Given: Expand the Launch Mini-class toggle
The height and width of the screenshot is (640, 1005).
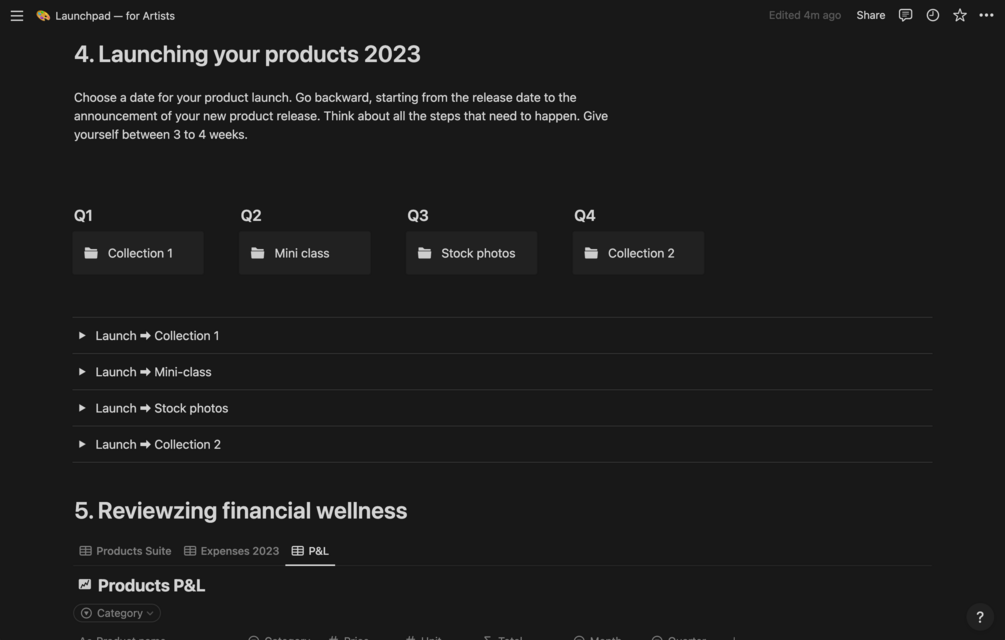Looking at the screenshot, I should 82,372.
